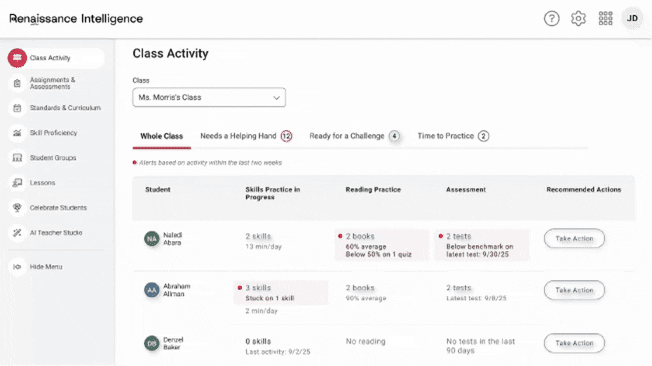Click Naledi Abara's '2 tests' assessment alert
The height and width of the screenshot is (366, 652).
tap(482, 245)
